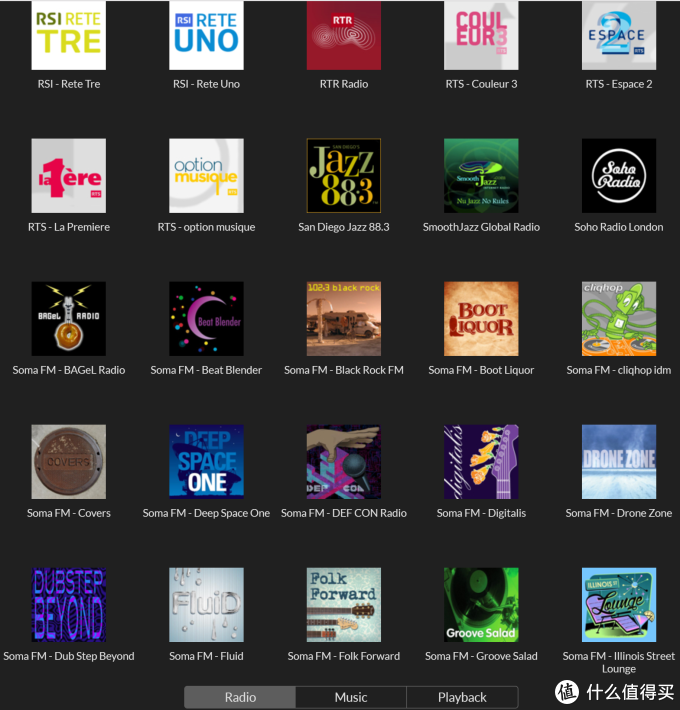680x710 pixels.
Task: Click the 'RSI - Rete Uno' label
Action: pyautogui.click(x=206, y=84)
